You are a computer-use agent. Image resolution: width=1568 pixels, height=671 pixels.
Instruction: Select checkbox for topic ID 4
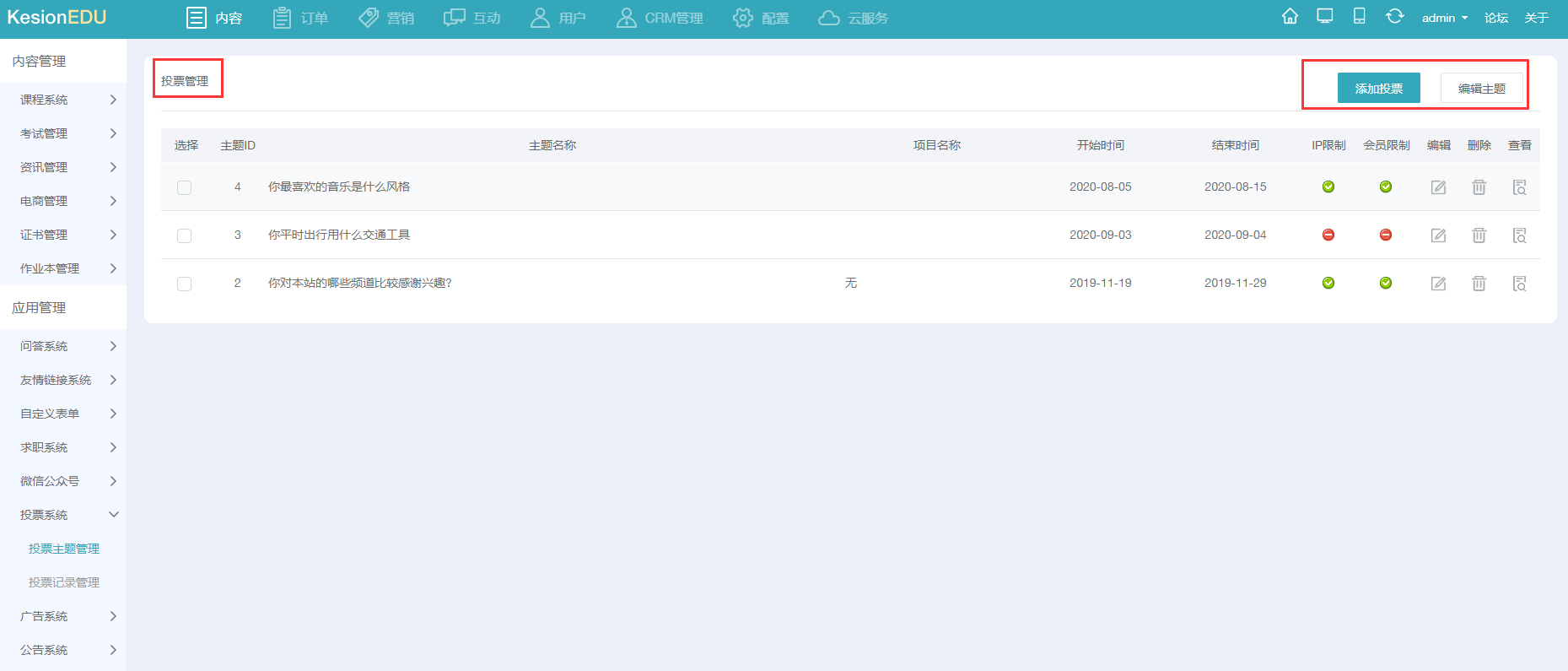184,187
